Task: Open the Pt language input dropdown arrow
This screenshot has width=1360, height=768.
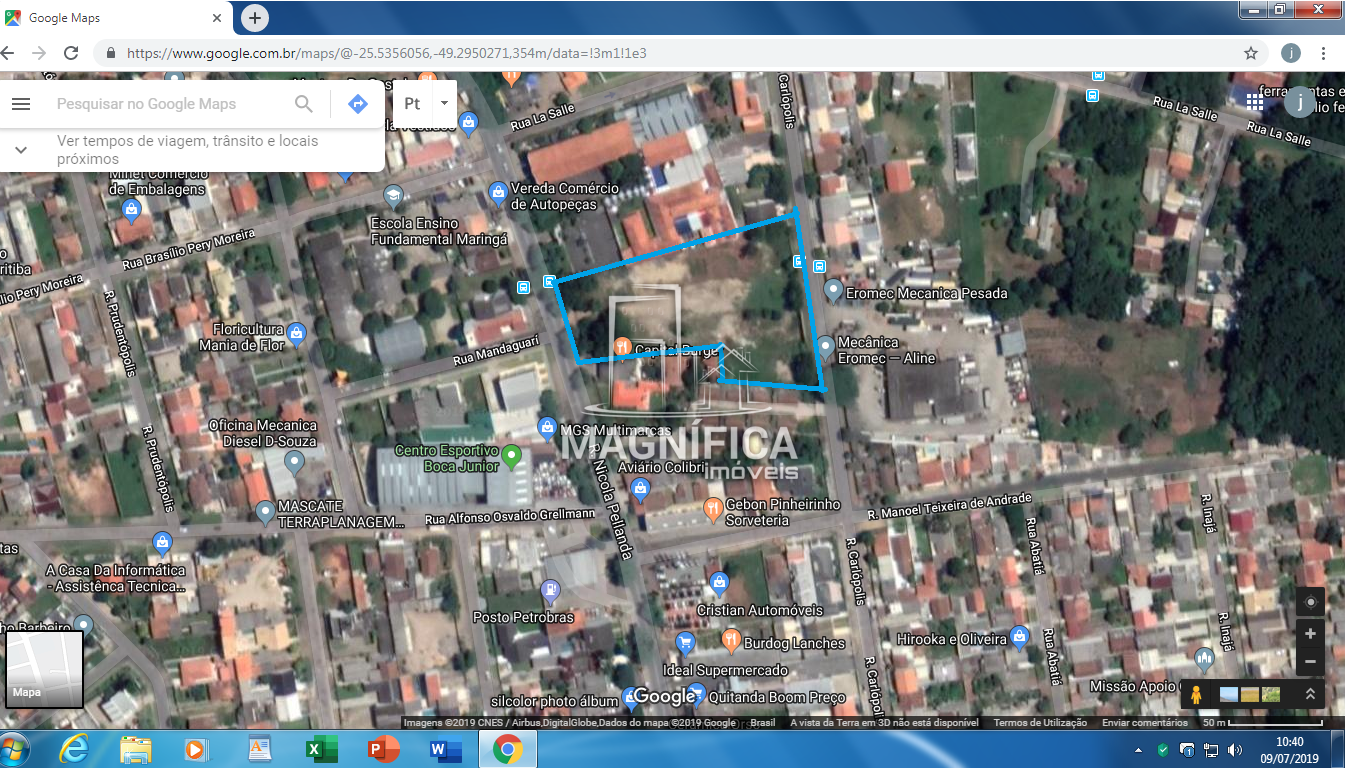Action: (x=444, y=103)
